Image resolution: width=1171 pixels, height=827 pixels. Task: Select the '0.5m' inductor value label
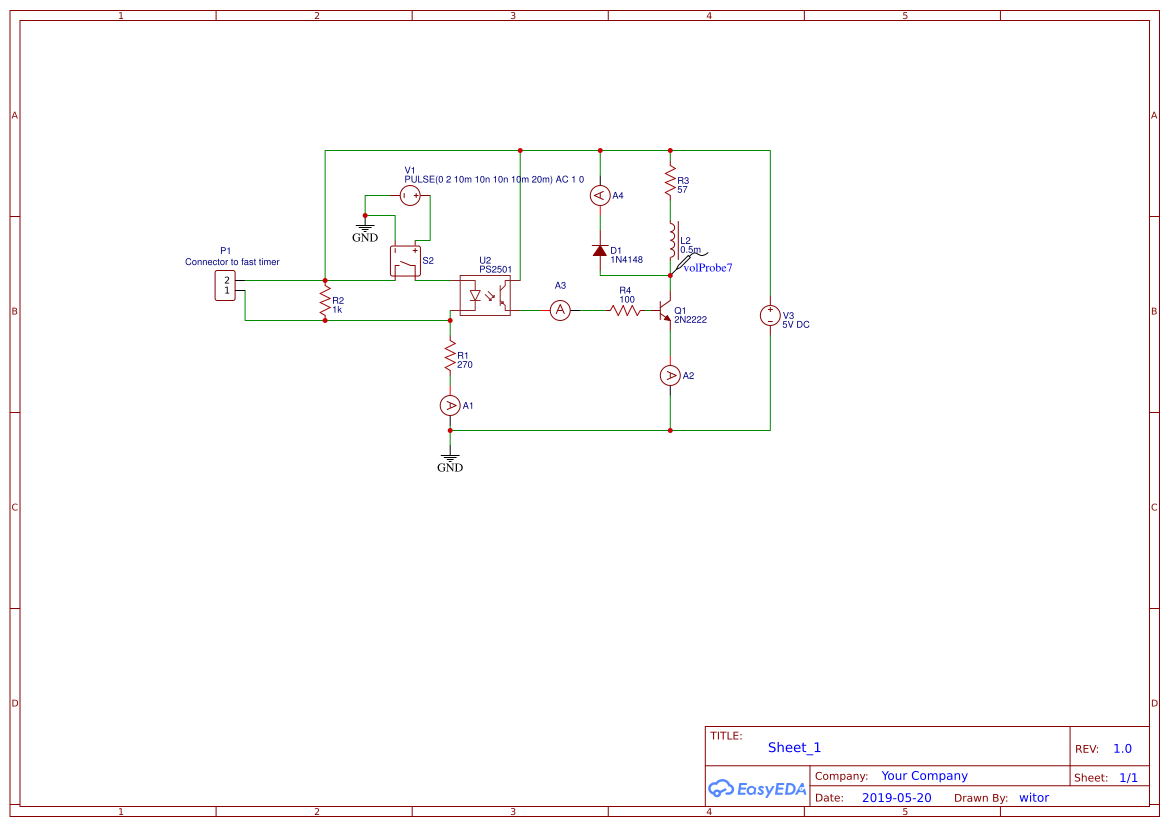pos(691,250)
